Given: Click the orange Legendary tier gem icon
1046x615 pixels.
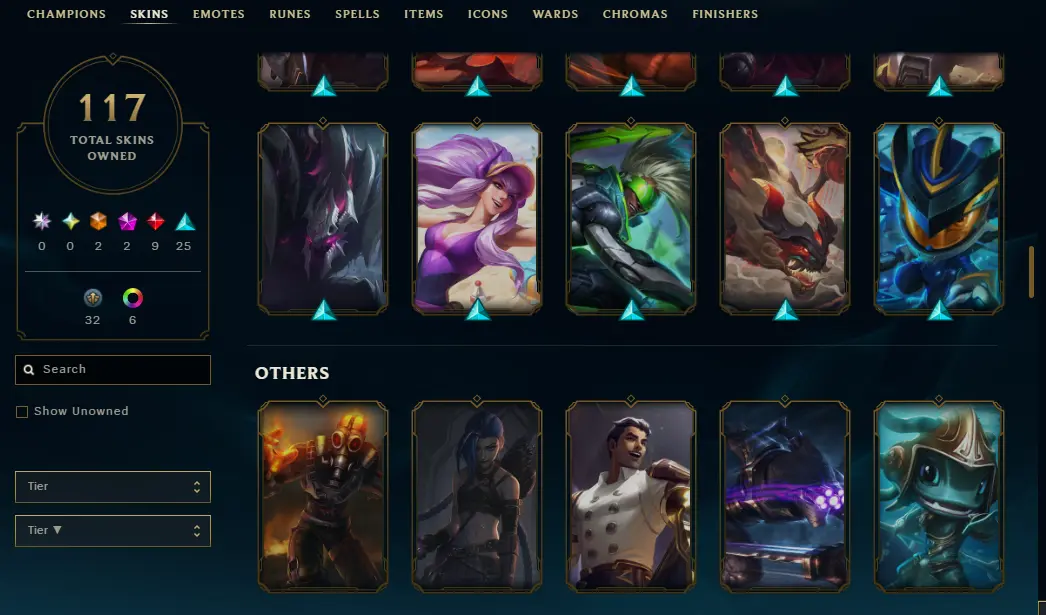Looking at the screenshot, I should click(98, 221).
